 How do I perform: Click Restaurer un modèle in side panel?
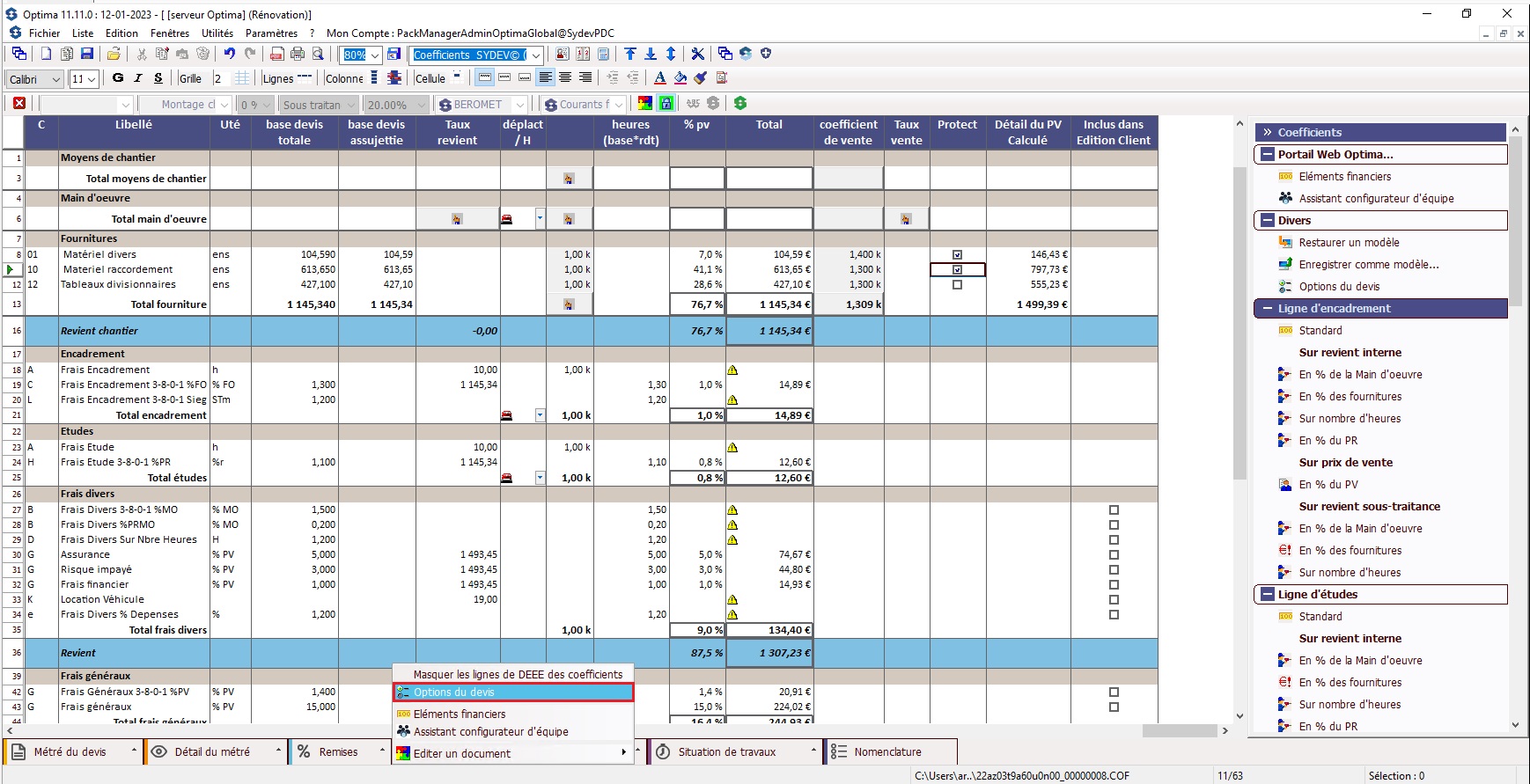1349,242
